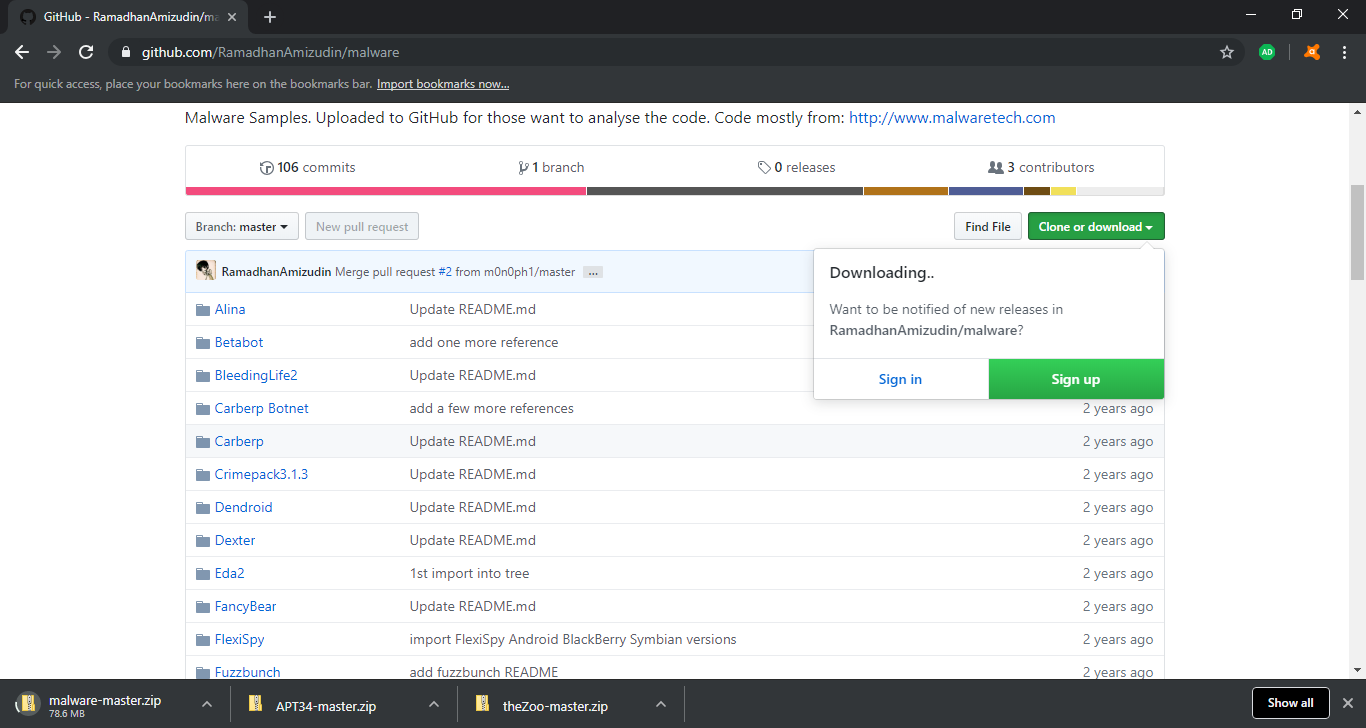The image size is (1366, 728).
Task: Click the Dendroid folder icon
Action: click(x=203, y=508)
